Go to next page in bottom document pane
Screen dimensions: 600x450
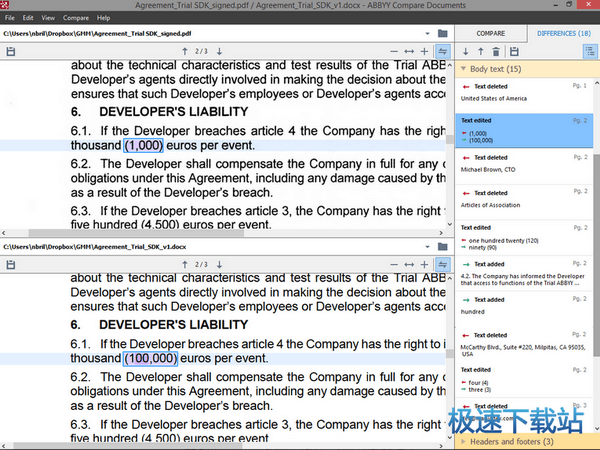tap(220, 264)
